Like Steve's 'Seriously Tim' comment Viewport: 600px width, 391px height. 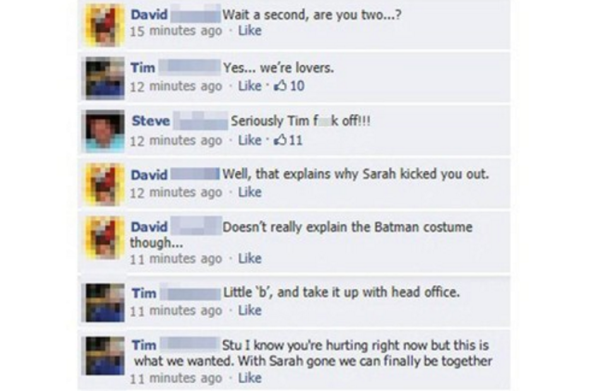(x=250, y=140)
